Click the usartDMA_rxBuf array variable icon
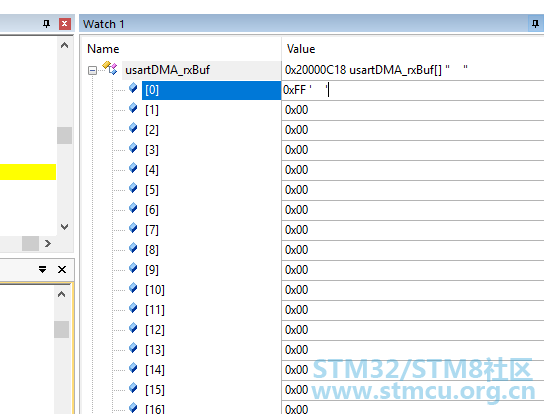Image resolution: width=544 pixels, height=414 pixels. 110,68
